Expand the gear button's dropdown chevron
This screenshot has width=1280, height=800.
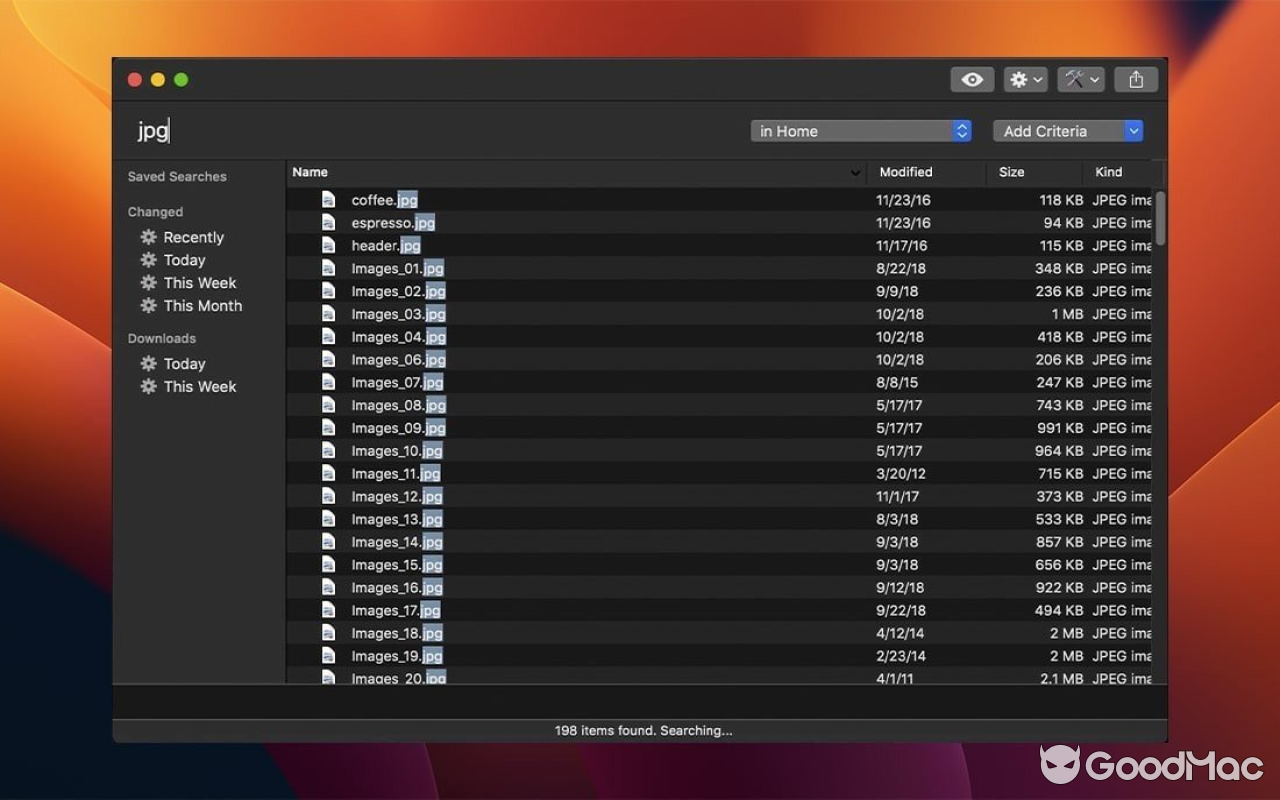(1038, 79)
